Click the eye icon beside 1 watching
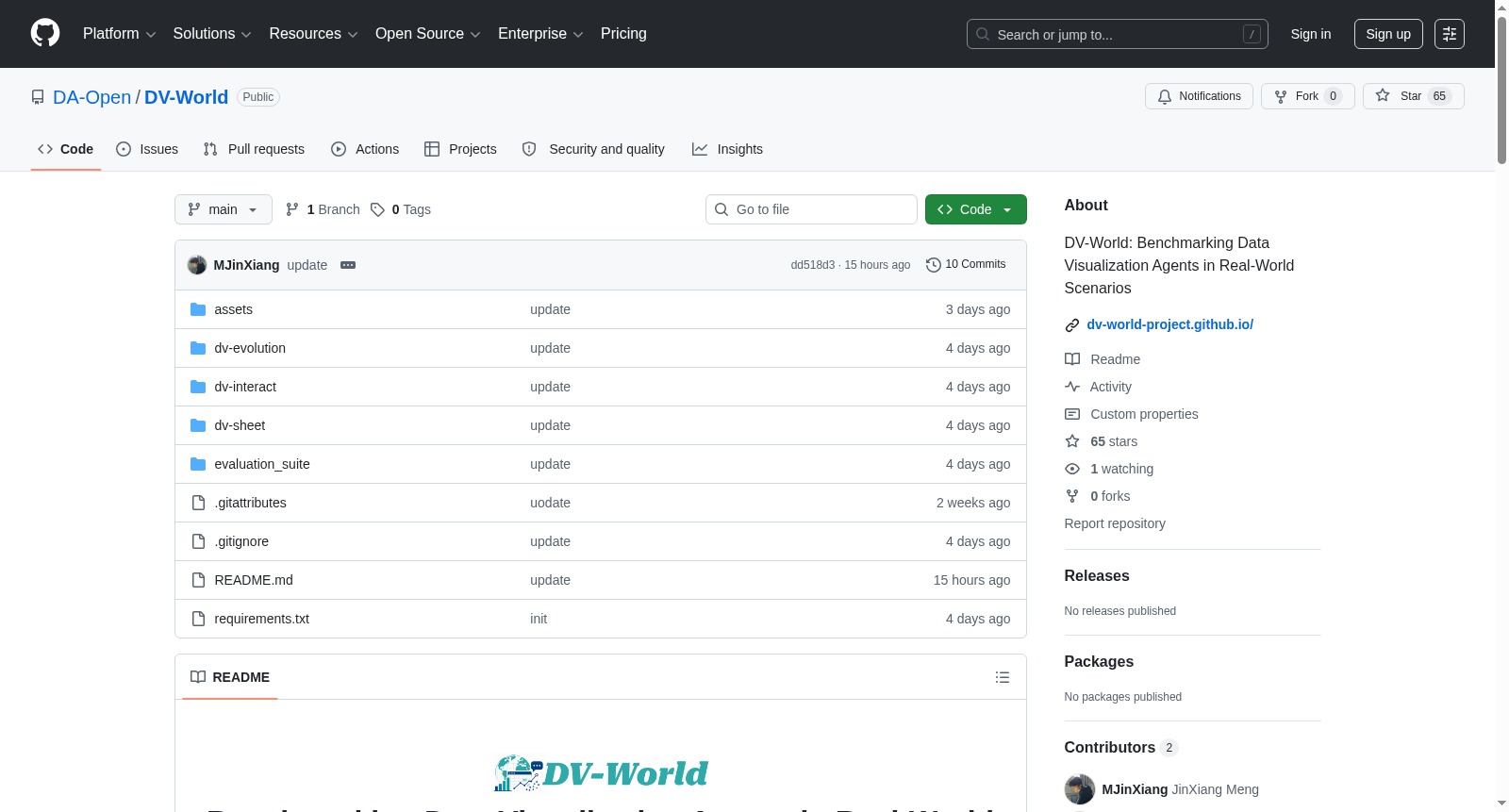The image size is (1509, 812). pyautogui.click(x=1072, y=469)
